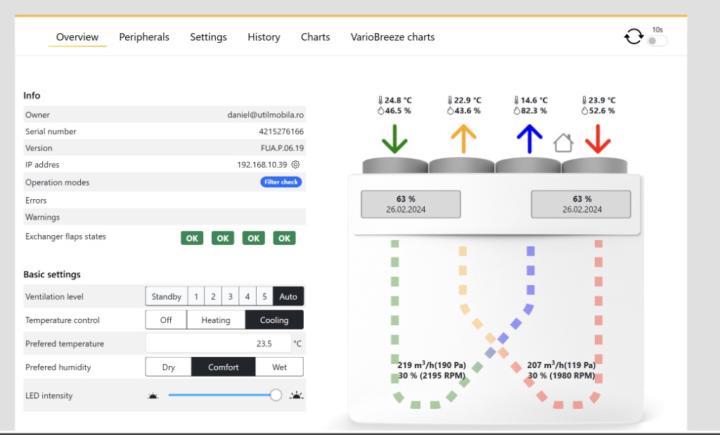Click third OK exchanger flap state badge
The width and height of the screenshot is (720, 435).
[x=253, y=238]
